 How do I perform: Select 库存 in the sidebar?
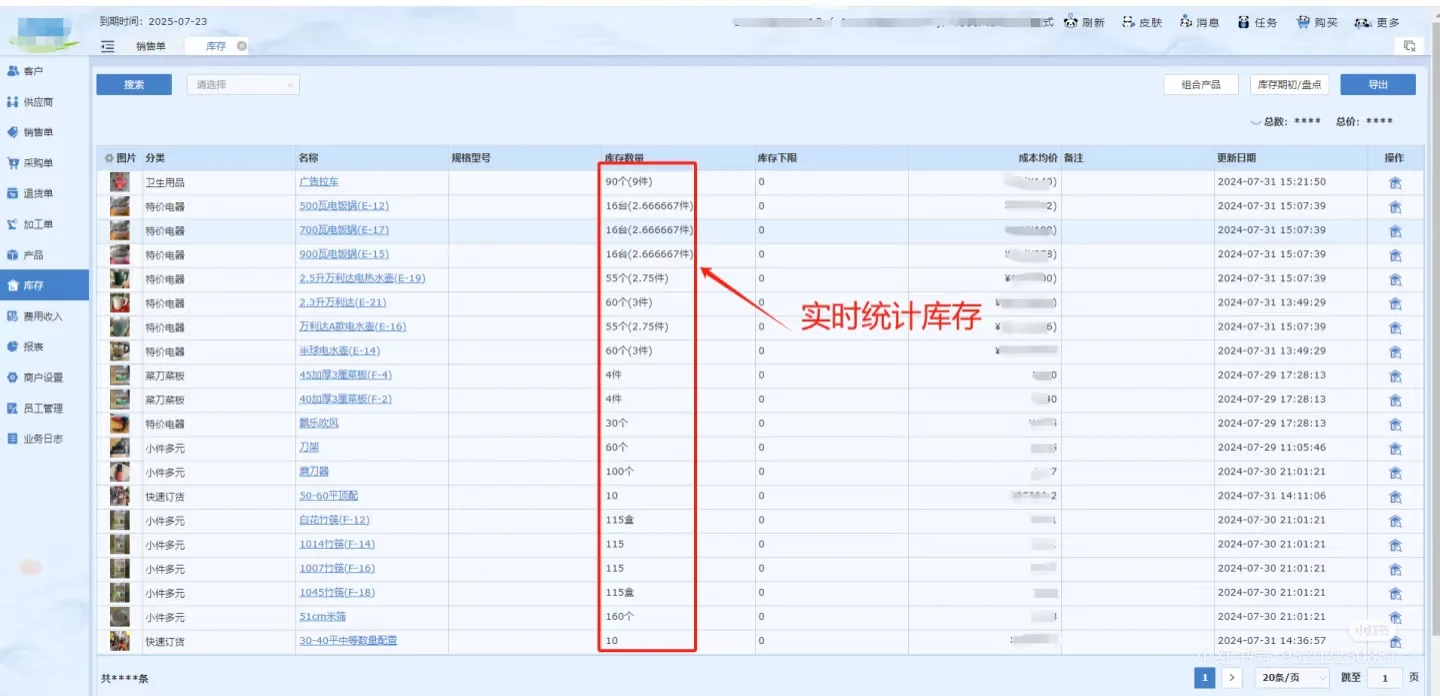tap(44, 285)
